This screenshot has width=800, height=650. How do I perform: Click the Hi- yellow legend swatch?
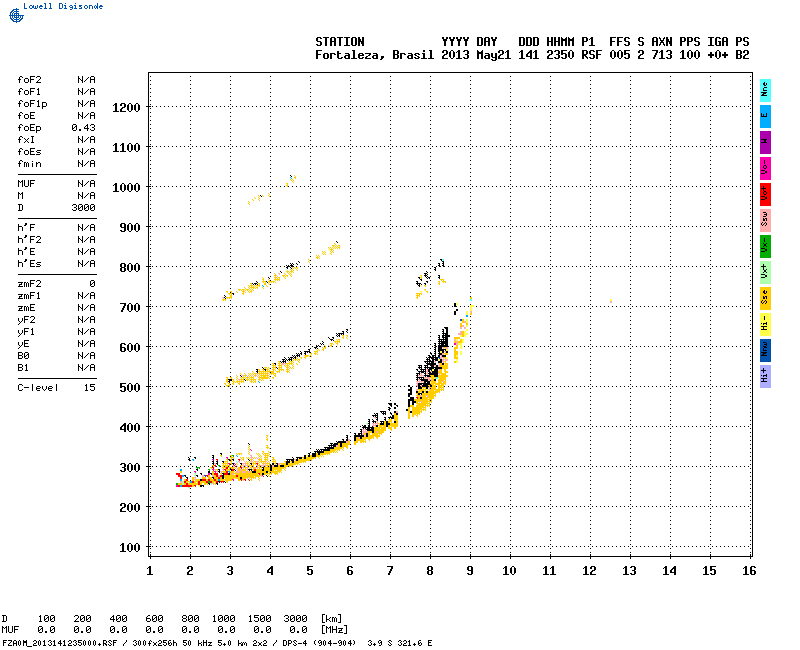[x=765, y=324]
